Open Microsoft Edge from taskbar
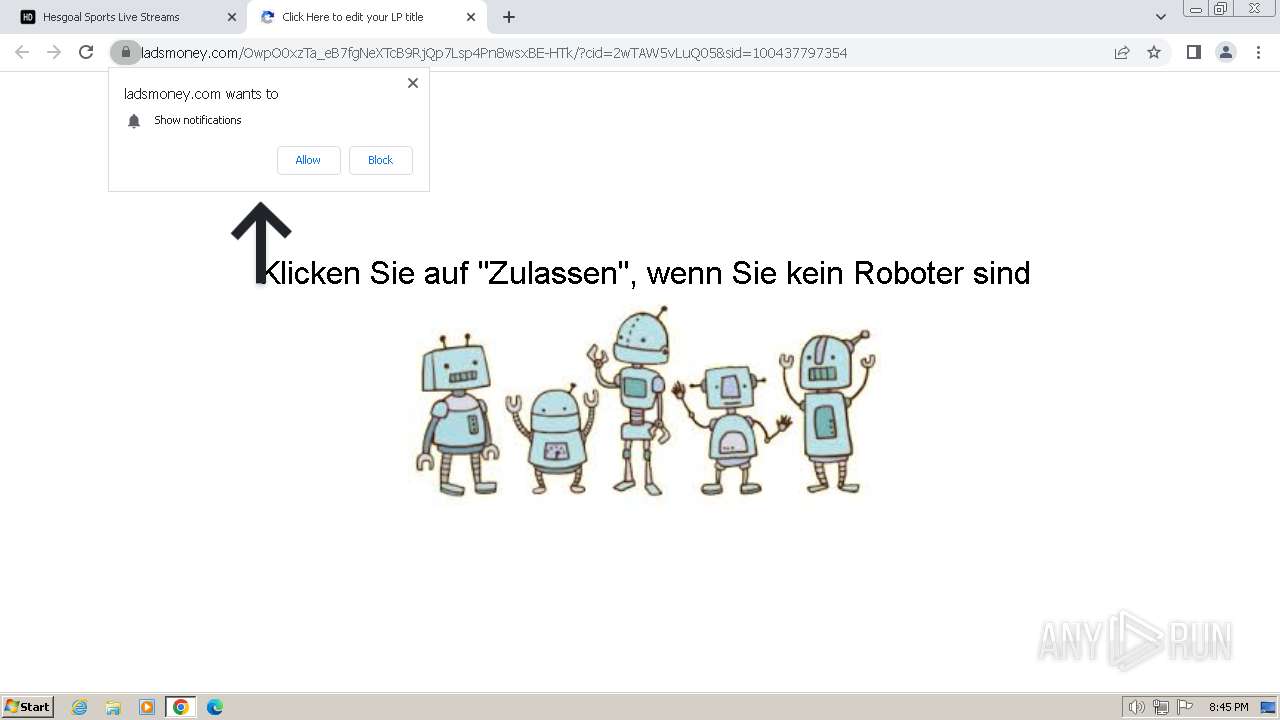 [214, 707]
